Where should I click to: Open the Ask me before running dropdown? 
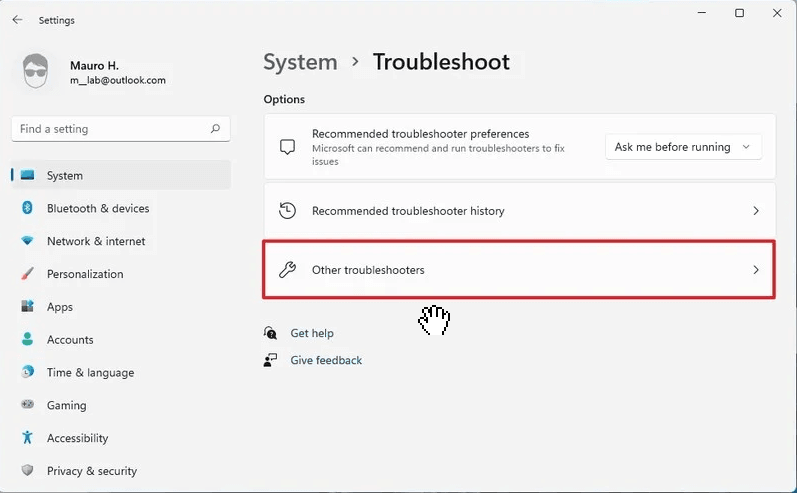click(x=683, y=147)
